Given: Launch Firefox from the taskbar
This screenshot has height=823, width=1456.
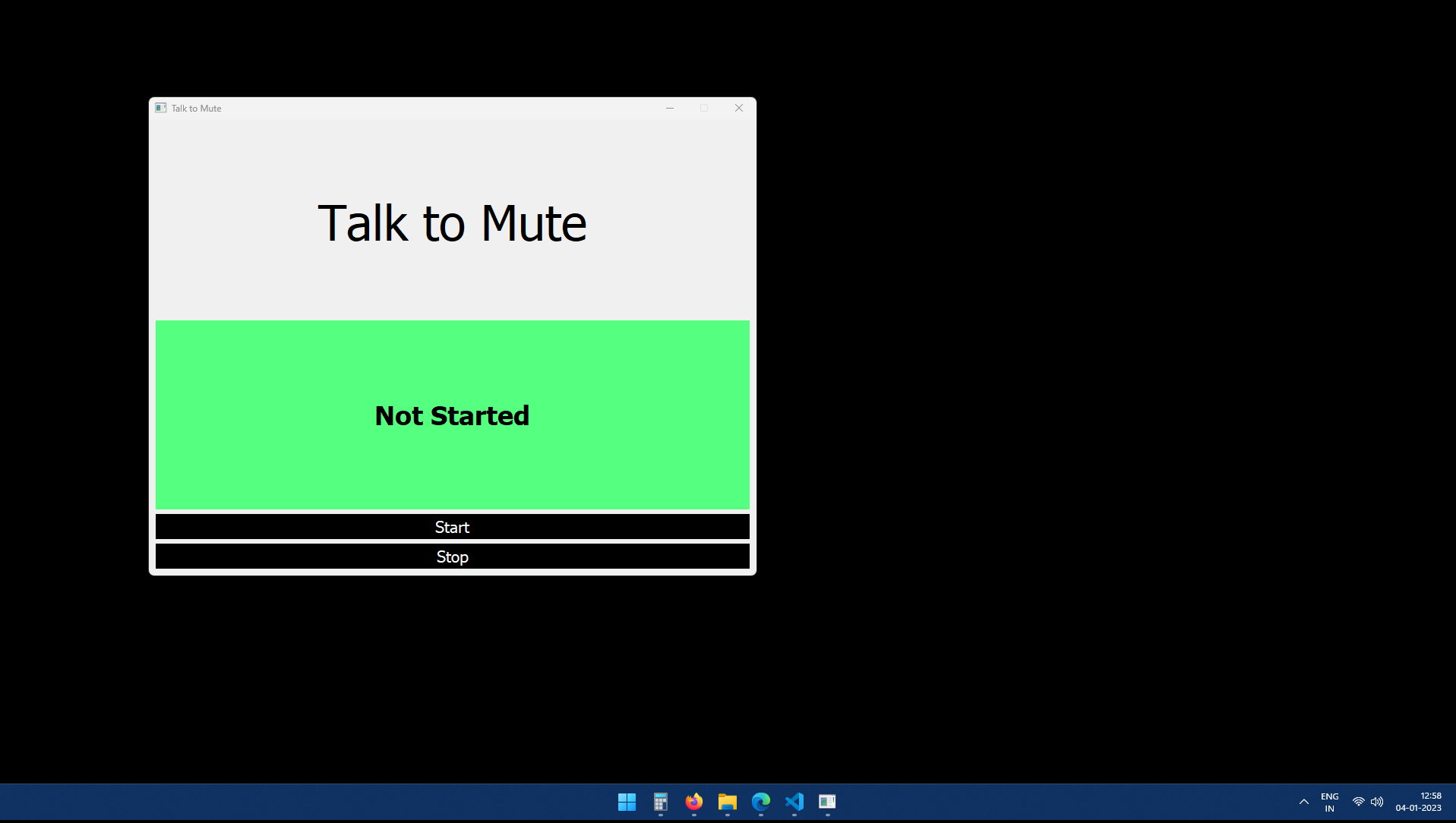Looking at the screenshot, I should coord(693,802).
